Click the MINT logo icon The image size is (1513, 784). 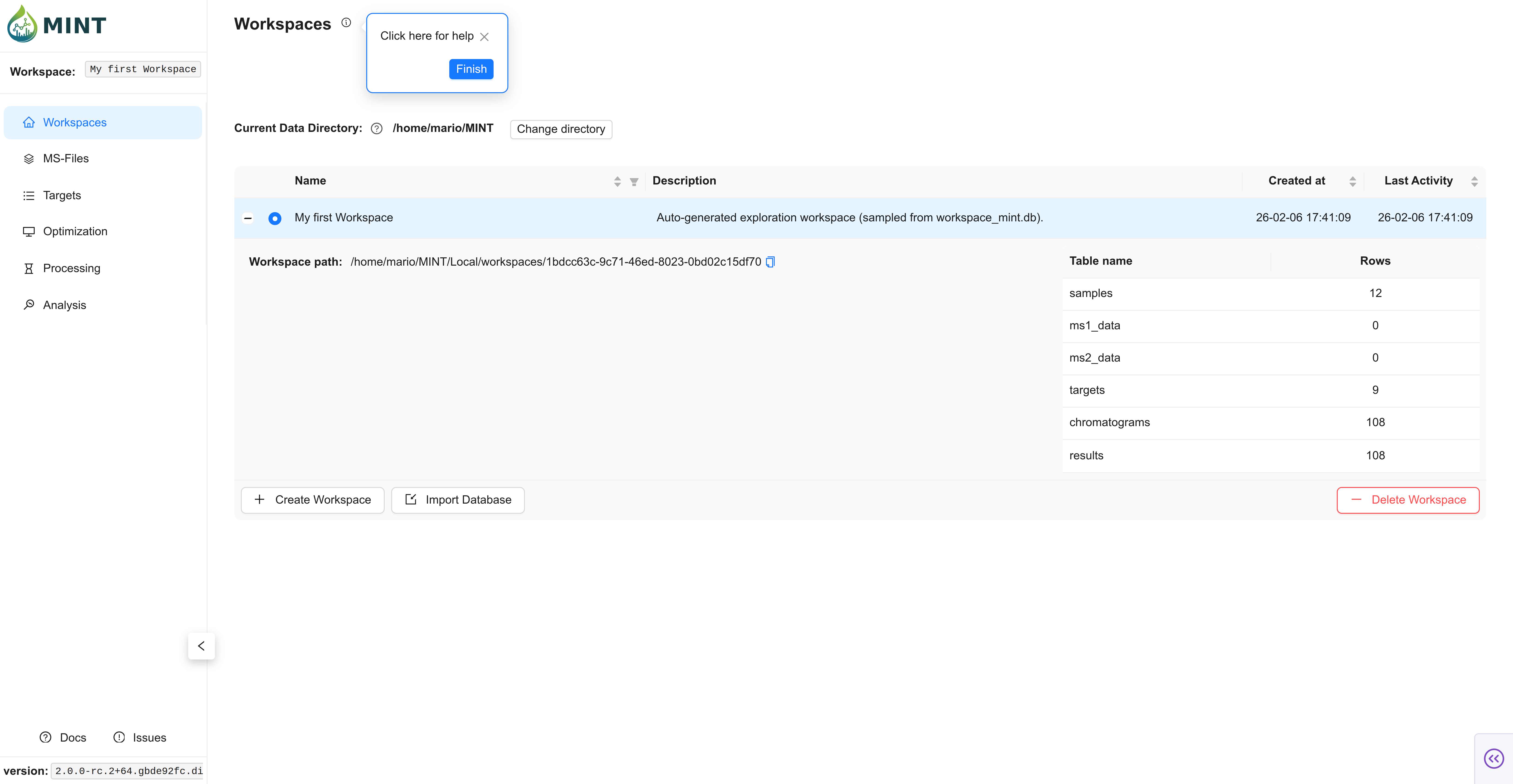[22, 24]
